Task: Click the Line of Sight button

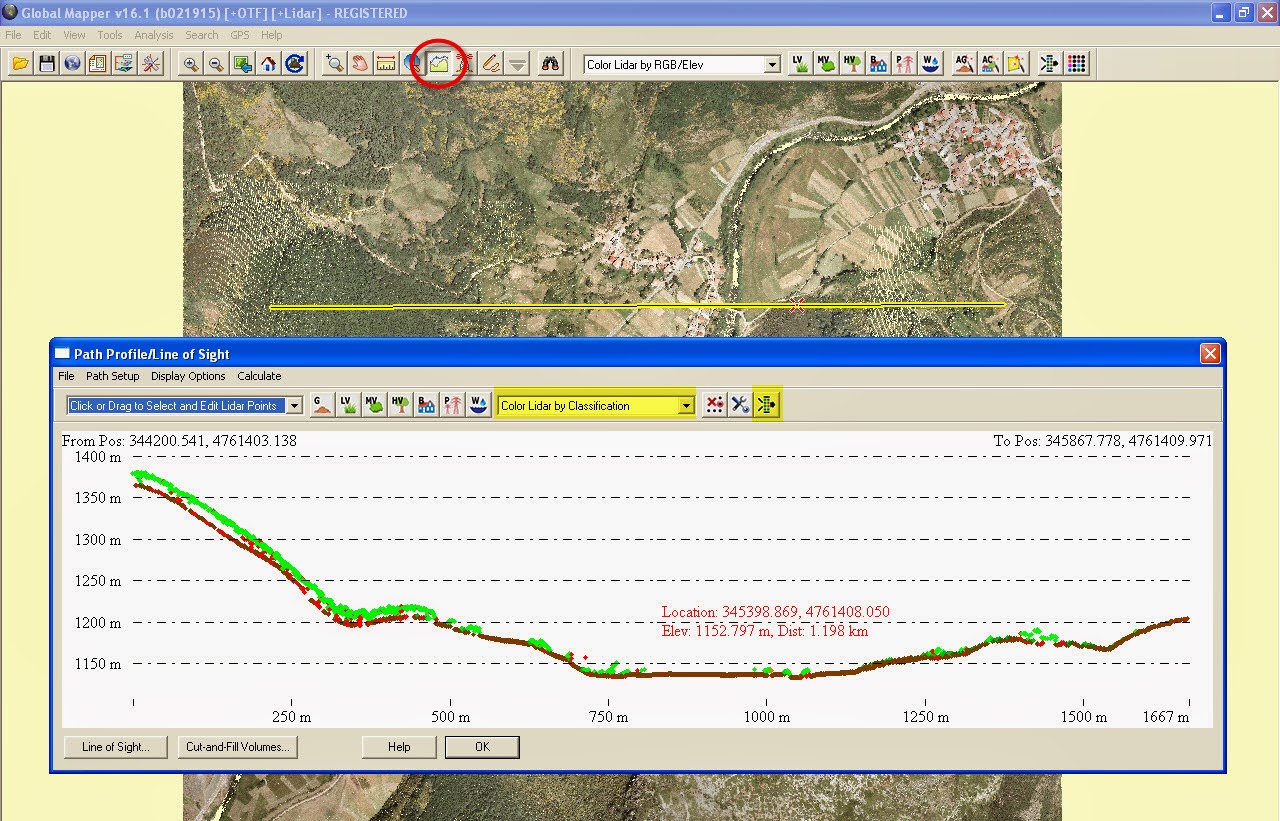Action: pos(114,746)
